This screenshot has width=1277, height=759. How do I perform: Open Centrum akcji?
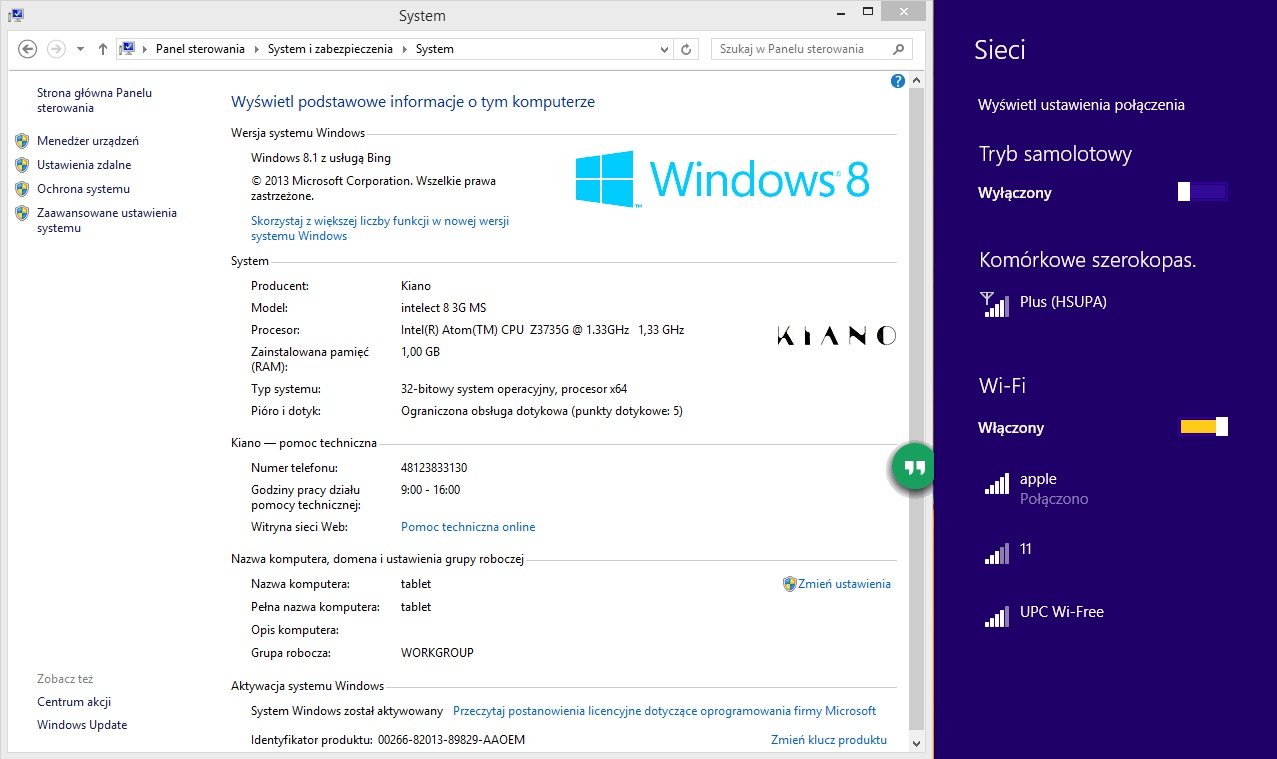pyautogui.click(x=74, y=702)
